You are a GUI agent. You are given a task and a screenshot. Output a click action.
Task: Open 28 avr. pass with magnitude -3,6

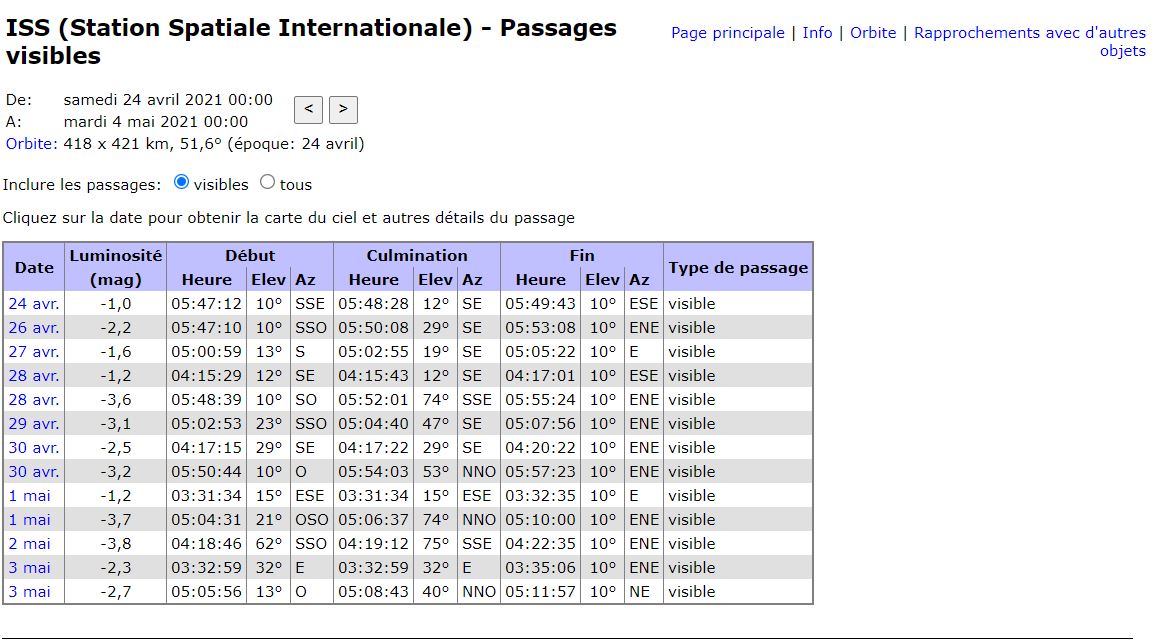tap(34, 400)
